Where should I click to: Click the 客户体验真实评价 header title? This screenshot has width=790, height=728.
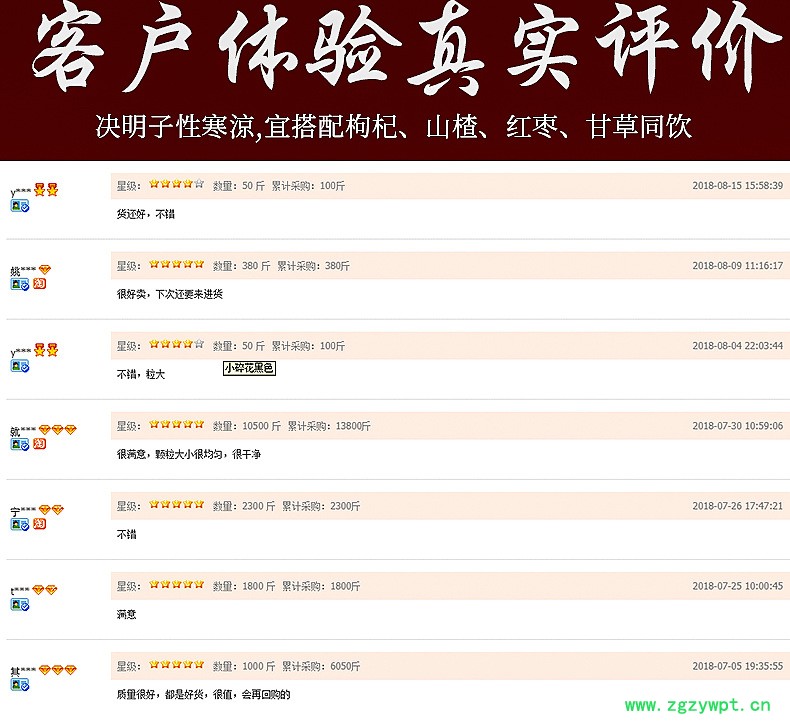coord(395,50)
